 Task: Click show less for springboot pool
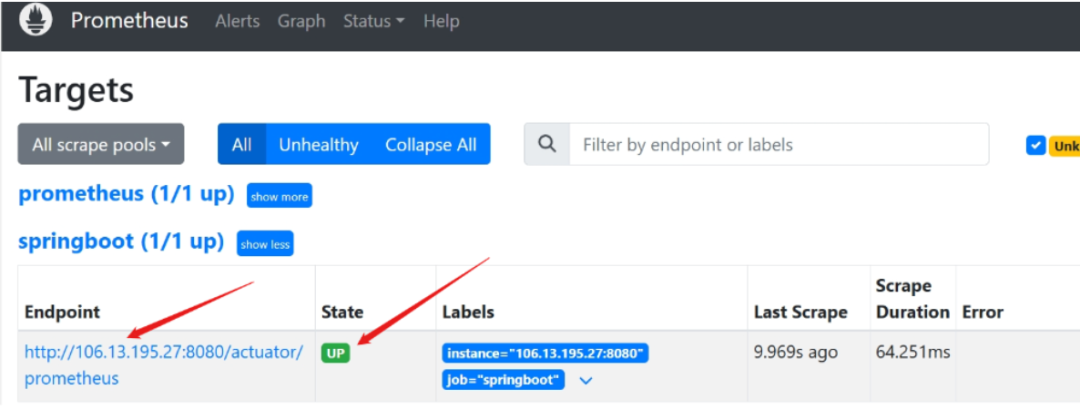[x=265, y=243]
